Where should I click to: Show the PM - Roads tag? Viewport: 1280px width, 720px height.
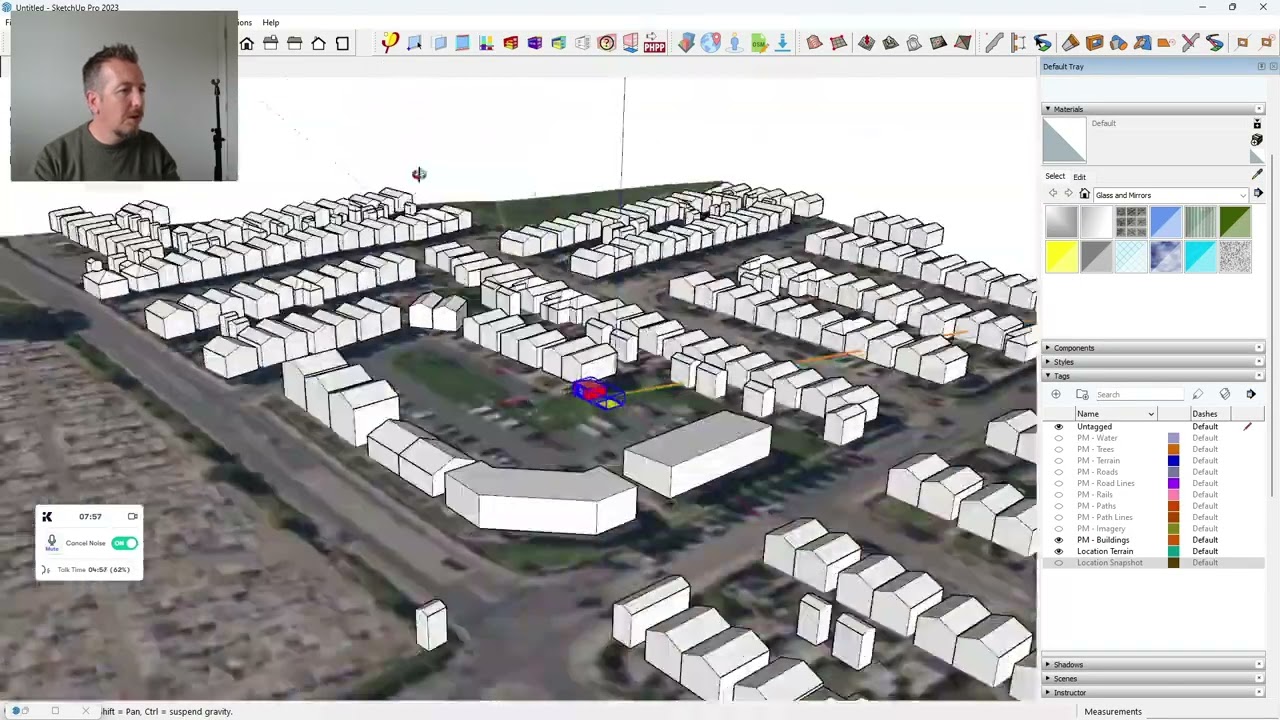coord(1059,472)
